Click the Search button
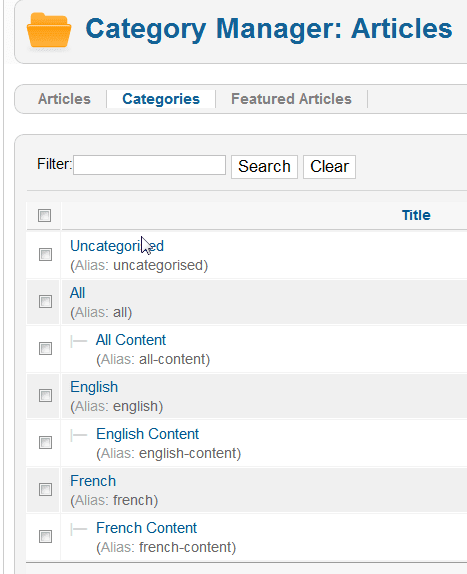Viewport: 467px width, 574px height. pyautogui.click(x=264, y=167)
